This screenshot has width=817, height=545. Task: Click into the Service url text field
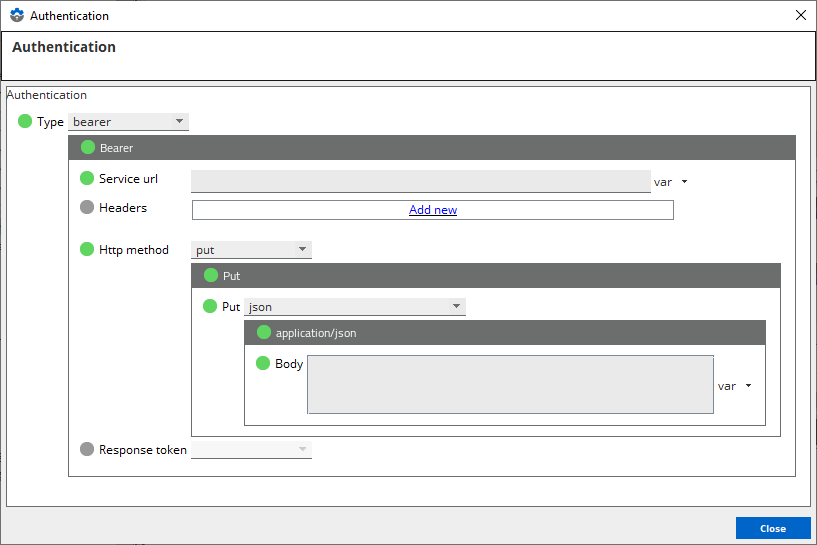[420, 181]
